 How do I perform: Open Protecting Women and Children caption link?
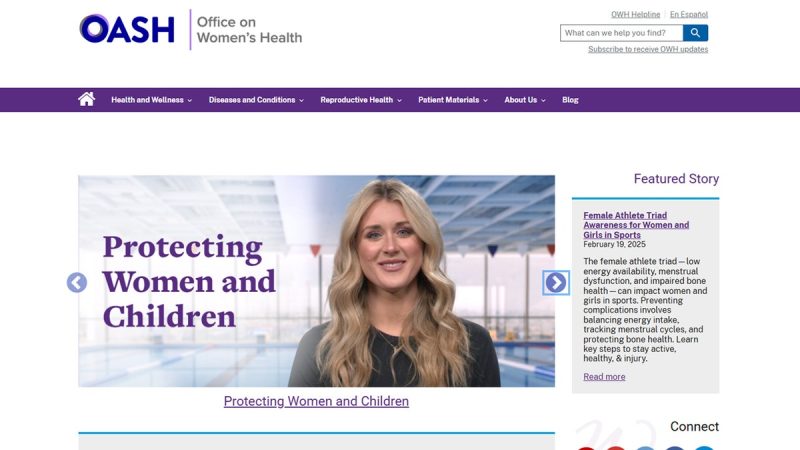click(316, 401)
